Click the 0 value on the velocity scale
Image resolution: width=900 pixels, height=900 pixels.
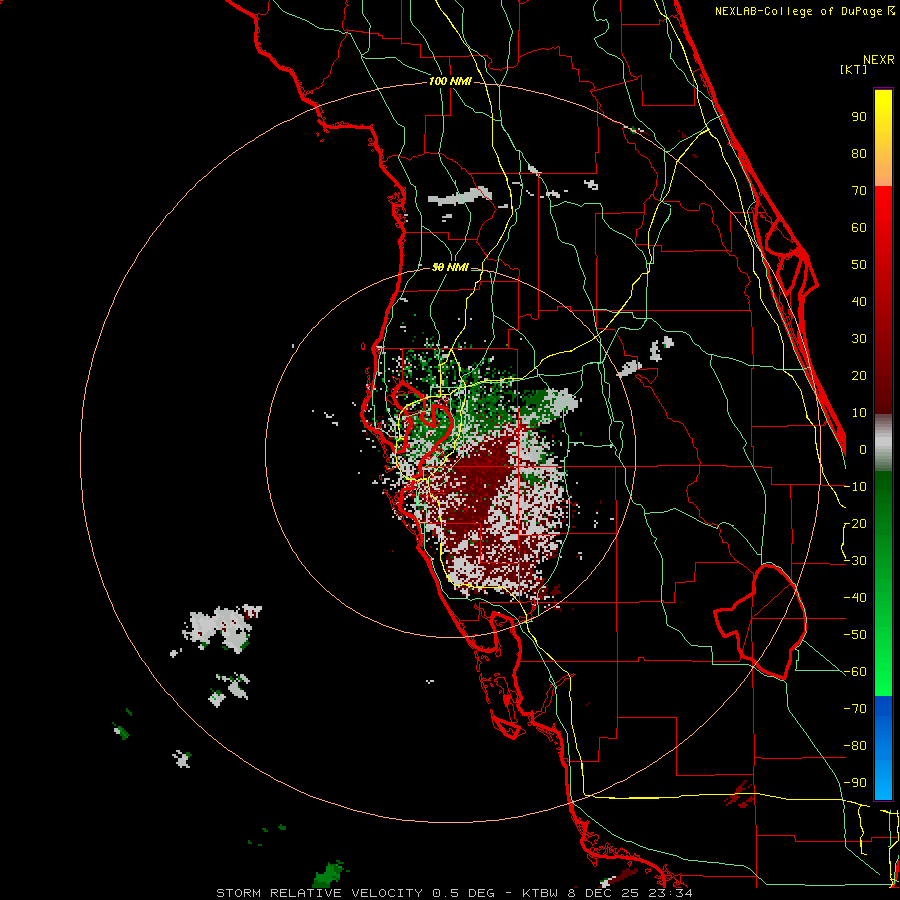(x=863, y=449)
